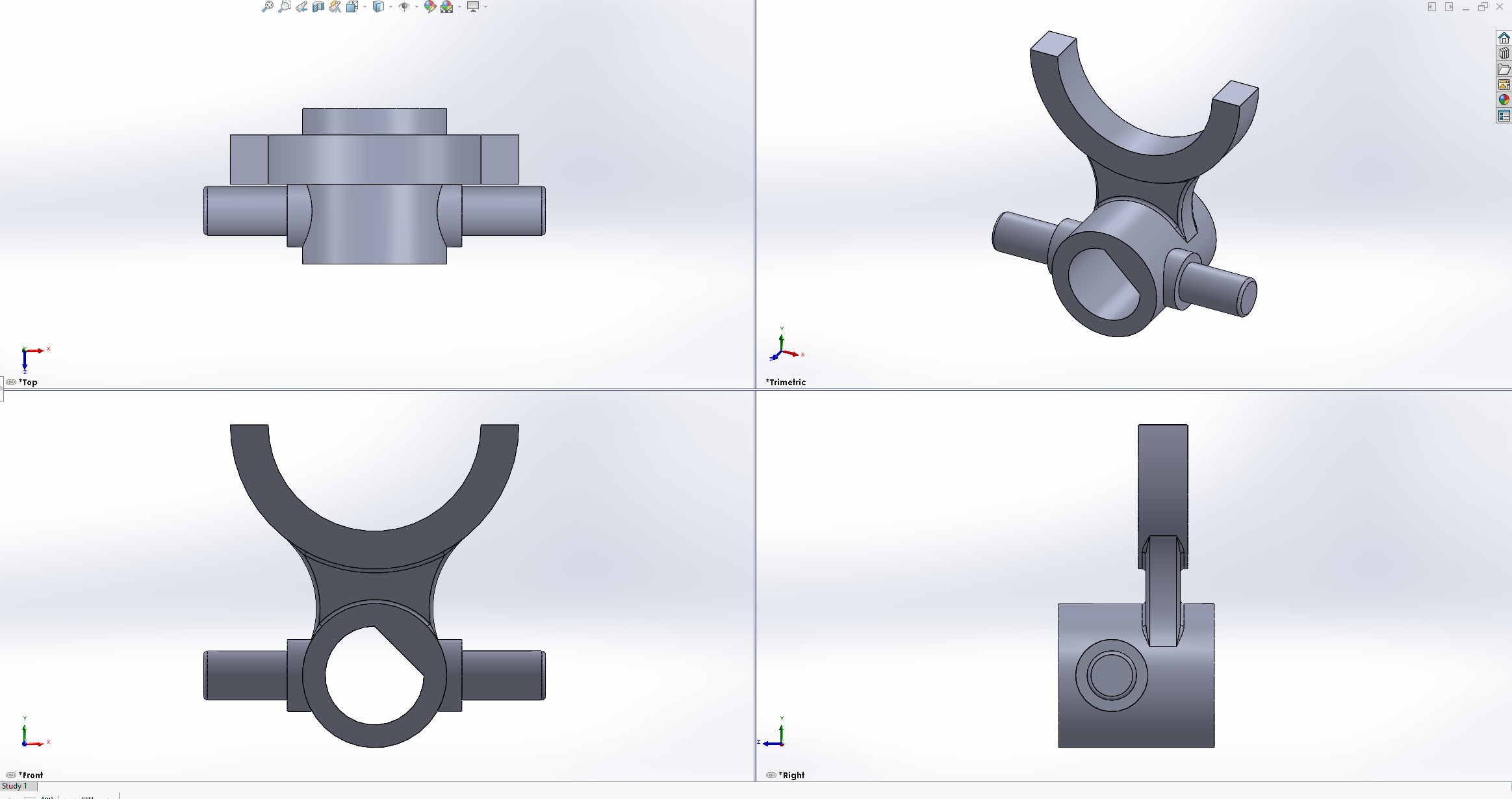This screenshot has width=1512, height=799.
Task: Open SOLIDWORKS Resources home tab
Action: [1504, 38]
